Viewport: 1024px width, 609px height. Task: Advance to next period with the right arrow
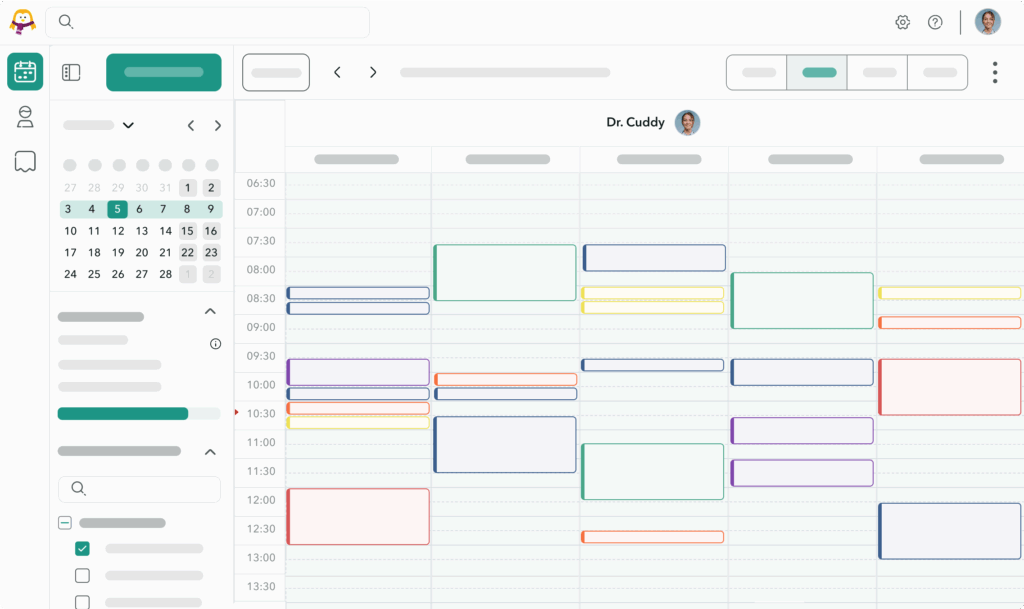(x=372, y=72)
